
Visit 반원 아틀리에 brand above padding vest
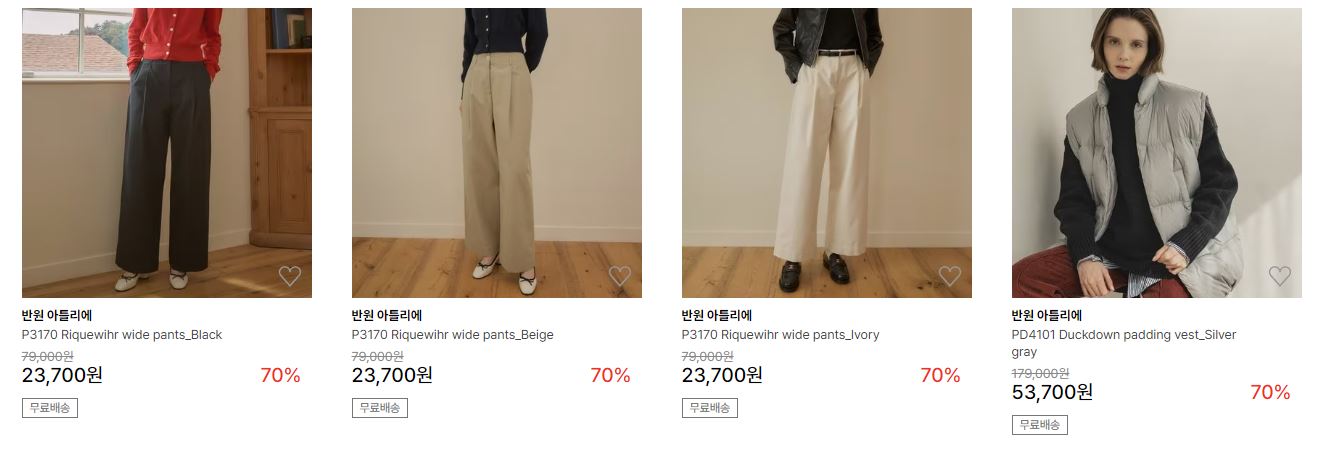pos(1047,316)
